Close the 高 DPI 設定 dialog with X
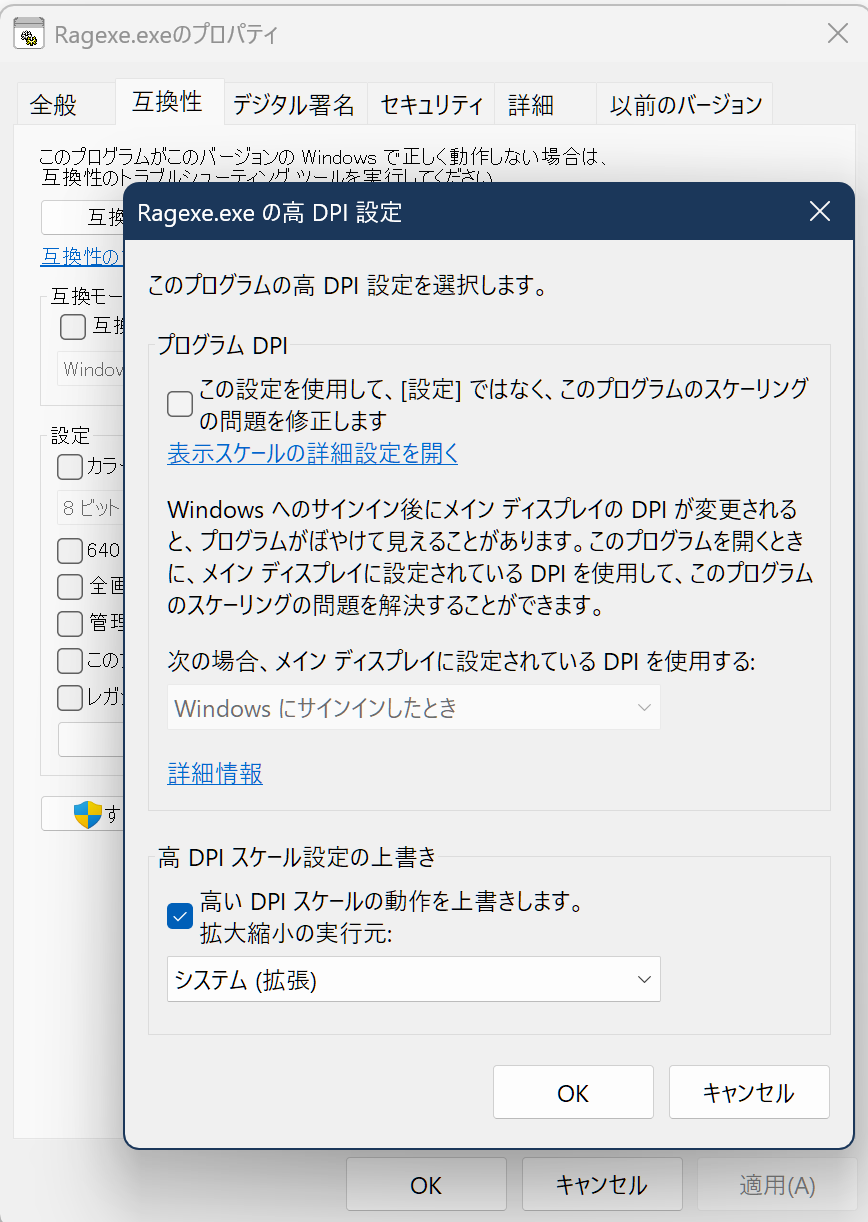The width and height of the screenshot is (868, 1222). (819, 211)
